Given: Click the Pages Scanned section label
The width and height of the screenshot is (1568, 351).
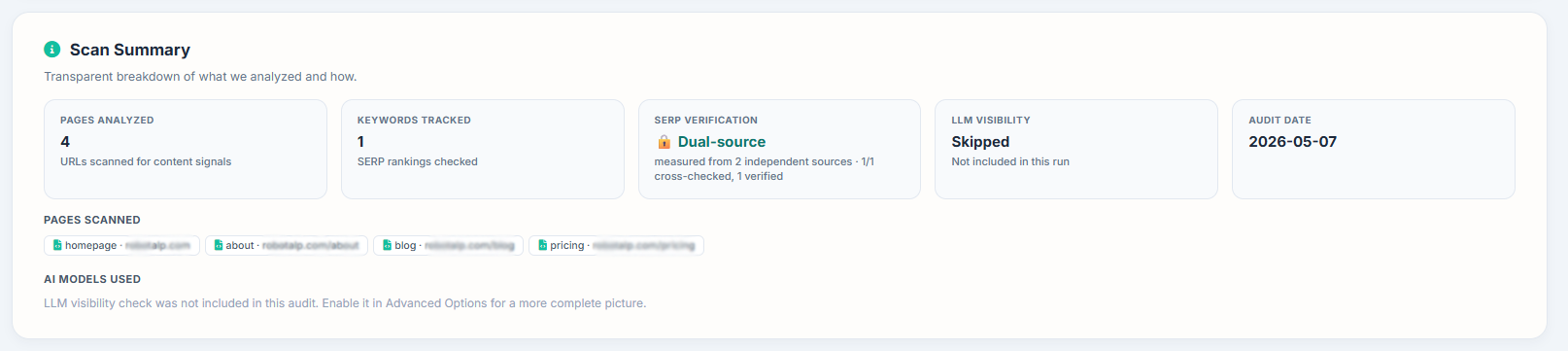Looking at the screenshot, I should [92, 220].
